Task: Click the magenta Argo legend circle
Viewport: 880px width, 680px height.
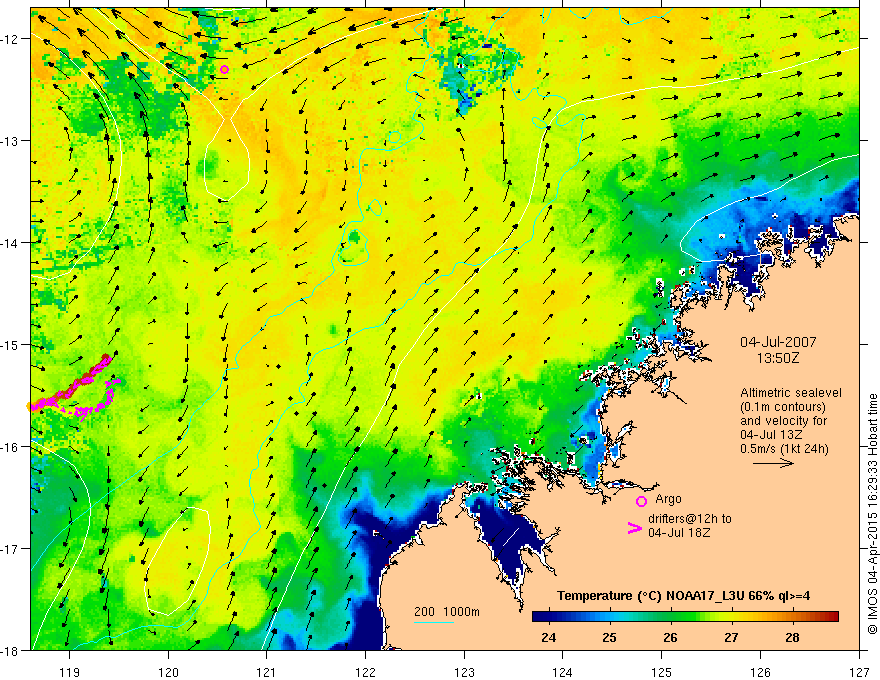Action: [641, 501]
